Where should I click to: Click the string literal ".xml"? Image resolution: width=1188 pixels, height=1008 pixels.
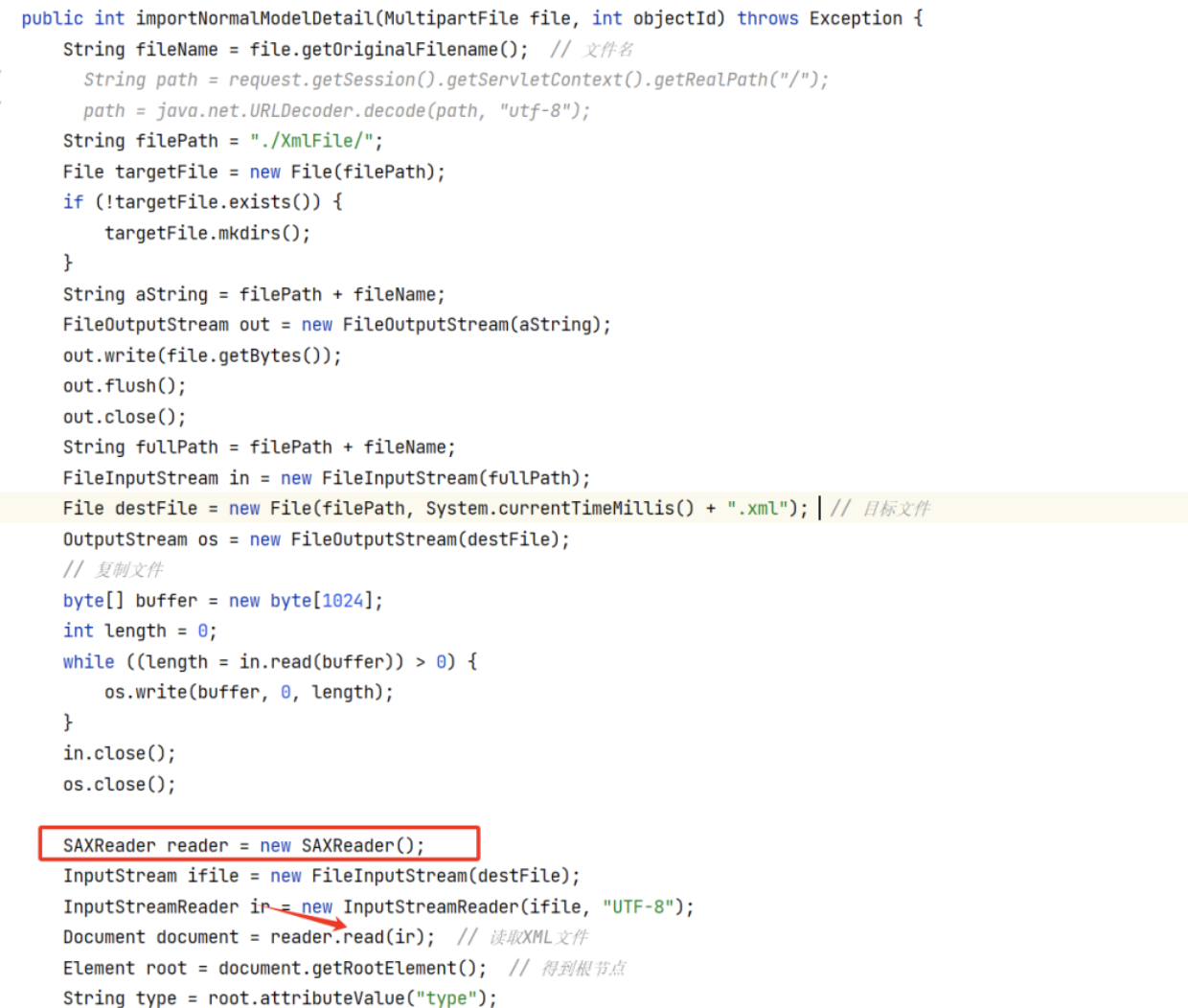pyautogui.click(x=757, y=509)
